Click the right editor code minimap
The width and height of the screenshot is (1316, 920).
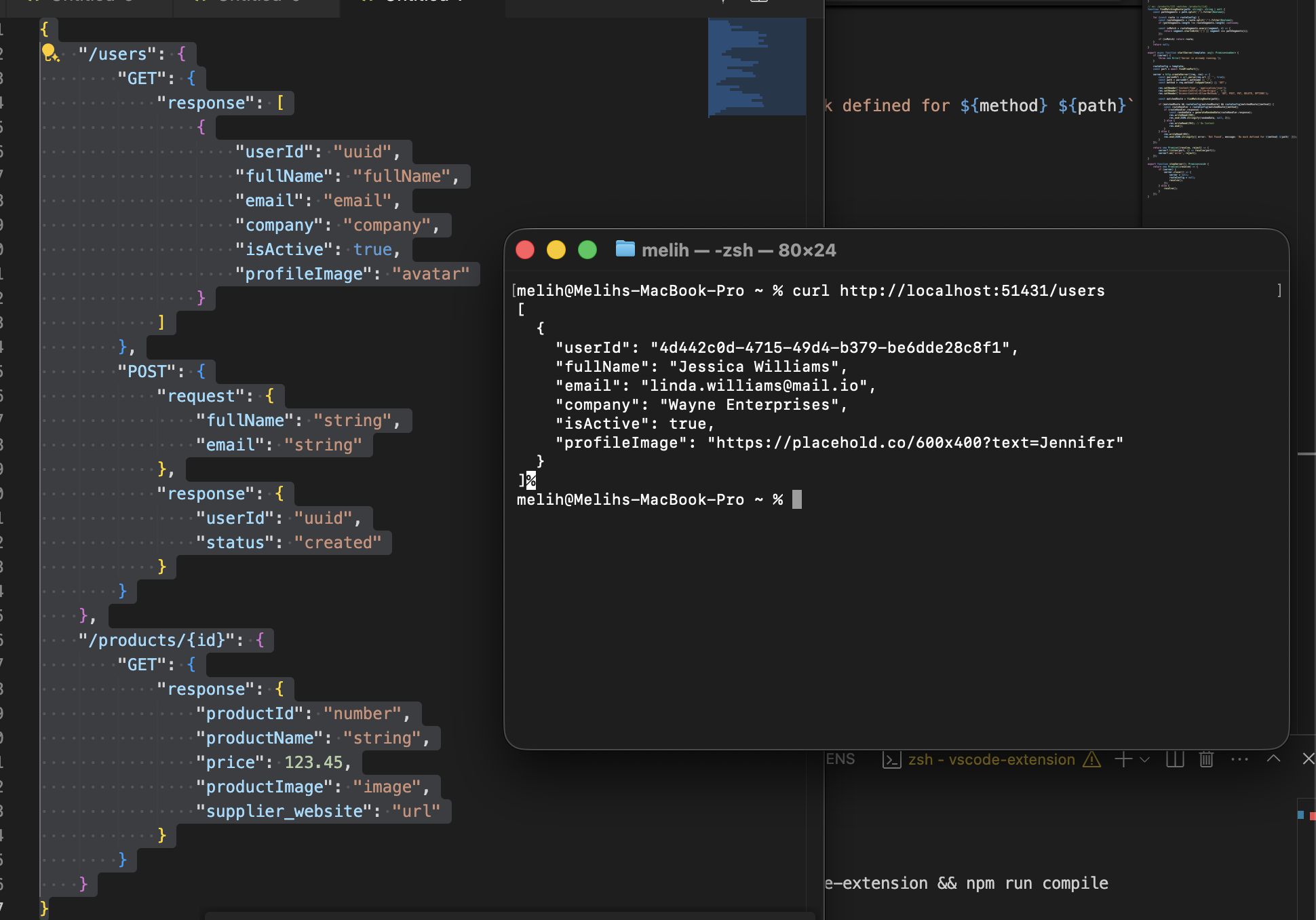point(1221,100)
